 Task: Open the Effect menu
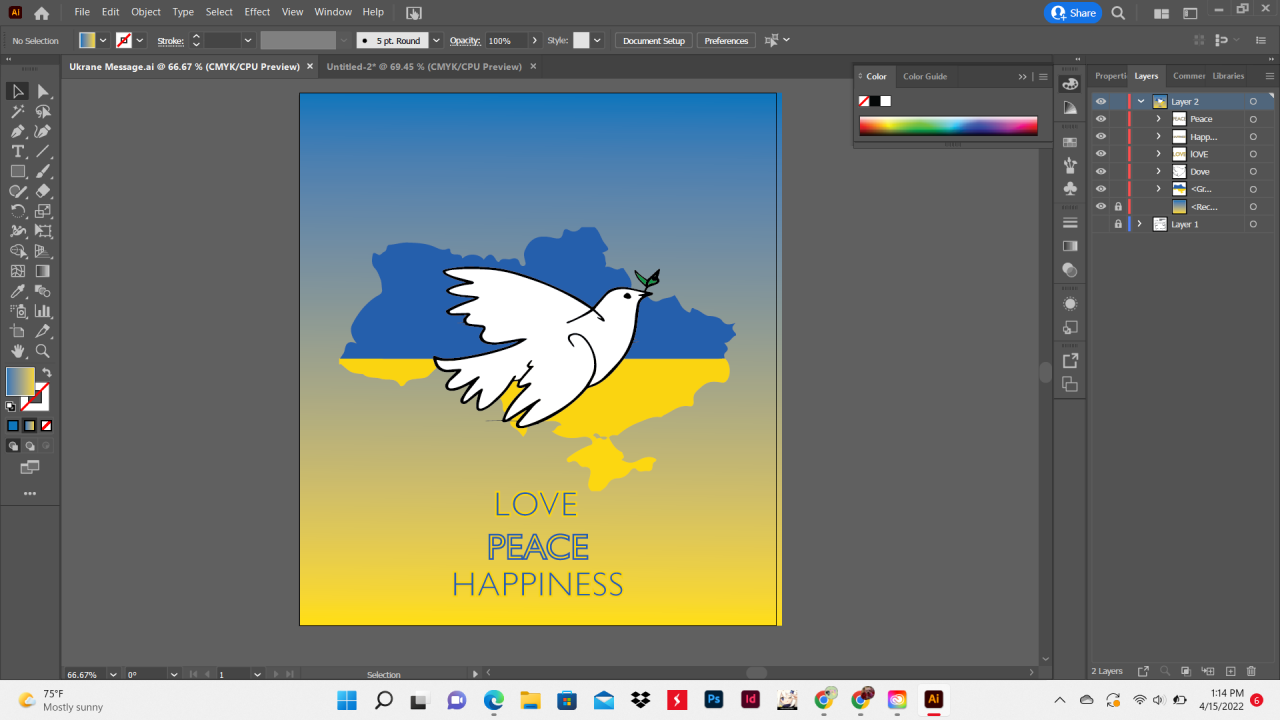(257, 12)
